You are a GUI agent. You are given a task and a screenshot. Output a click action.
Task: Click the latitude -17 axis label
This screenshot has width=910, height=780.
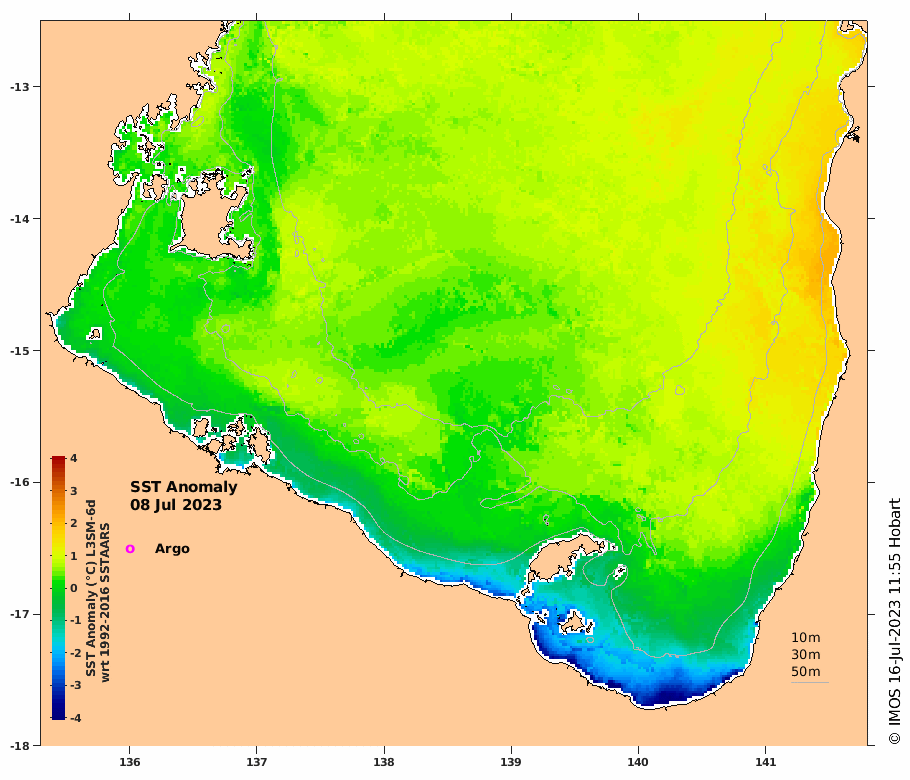18,614
